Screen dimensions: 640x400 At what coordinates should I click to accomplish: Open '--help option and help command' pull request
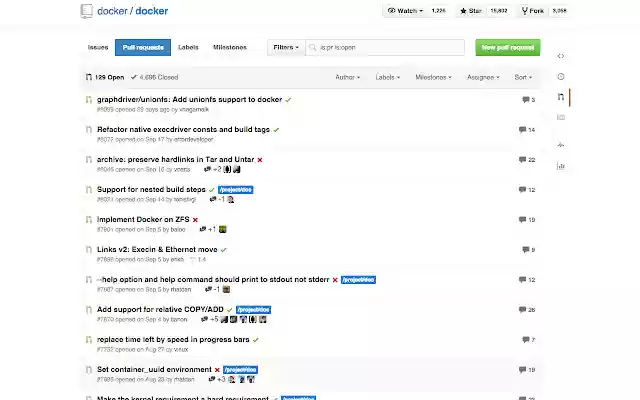point(213,280)
